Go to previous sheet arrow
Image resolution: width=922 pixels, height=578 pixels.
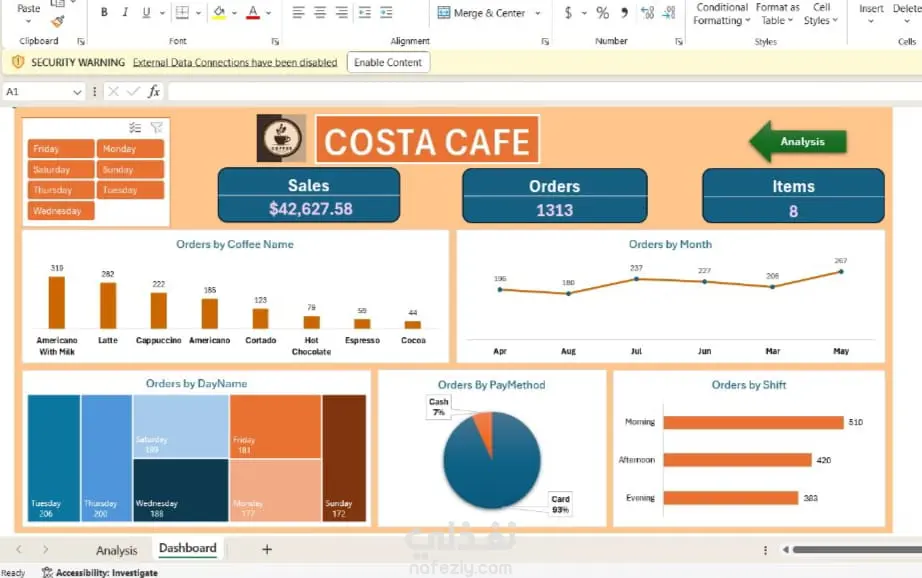coord(19,550)
